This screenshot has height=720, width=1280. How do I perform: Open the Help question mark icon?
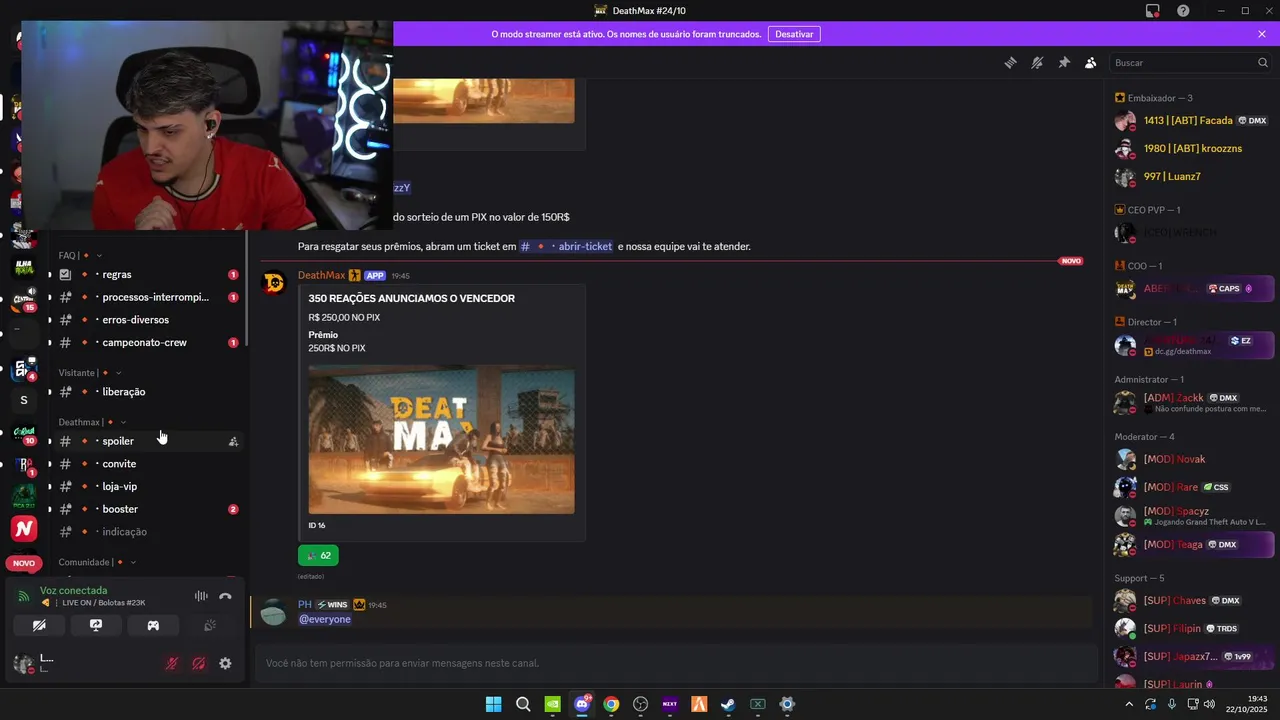click(x=1183, y=11)
